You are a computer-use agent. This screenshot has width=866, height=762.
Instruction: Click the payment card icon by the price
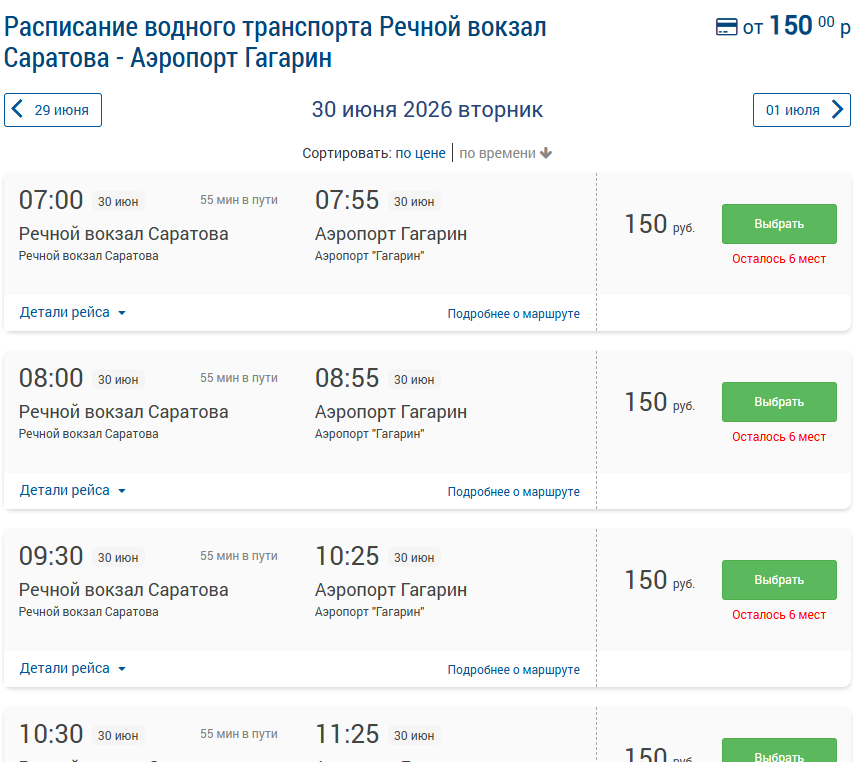726,27
